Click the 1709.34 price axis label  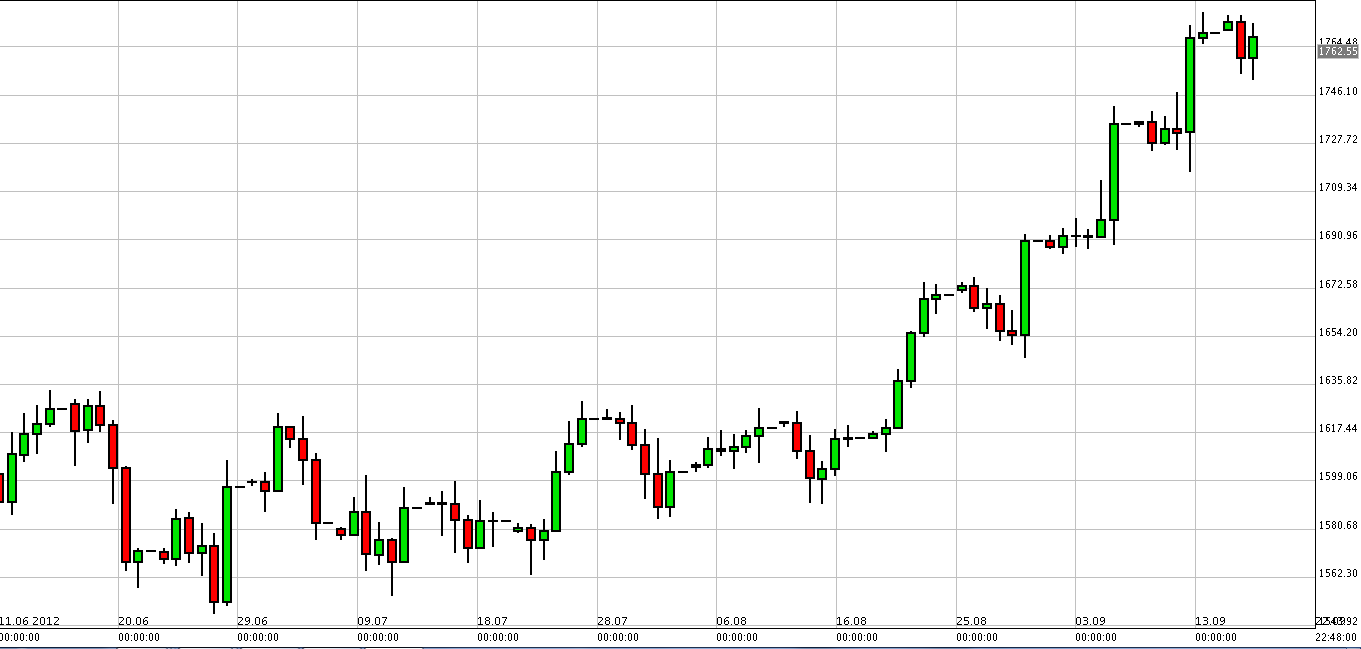click(x=1338, y=186)
